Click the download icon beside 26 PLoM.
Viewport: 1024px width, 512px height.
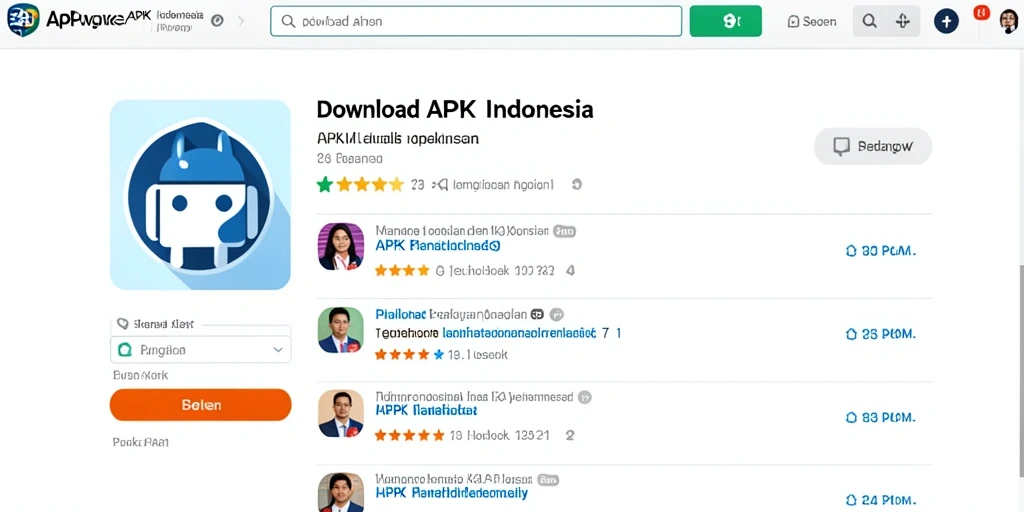point(851,334)
